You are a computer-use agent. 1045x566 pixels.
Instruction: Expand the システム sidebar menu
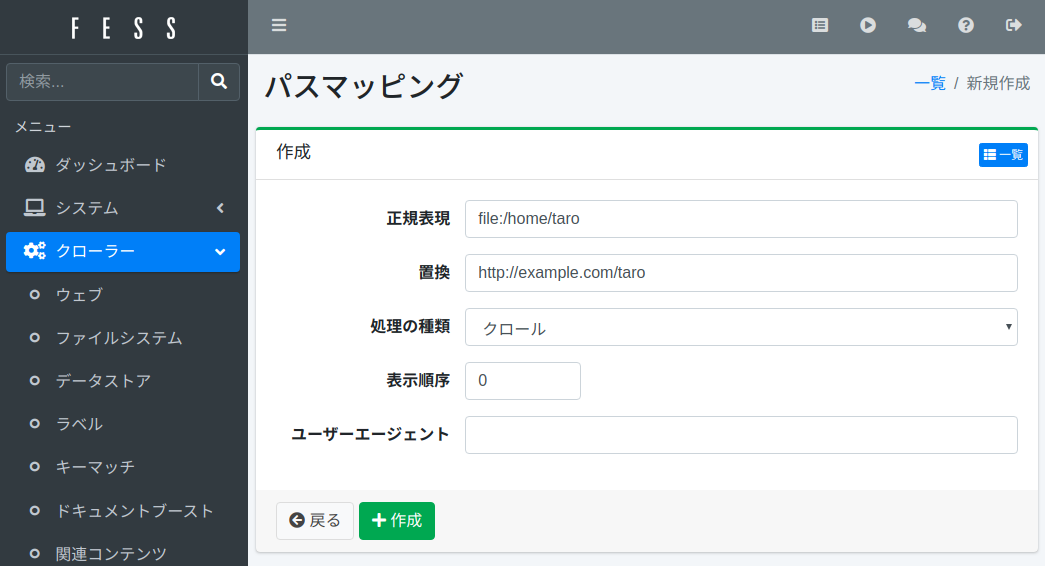pyautogui.click(x=123, y=208)
